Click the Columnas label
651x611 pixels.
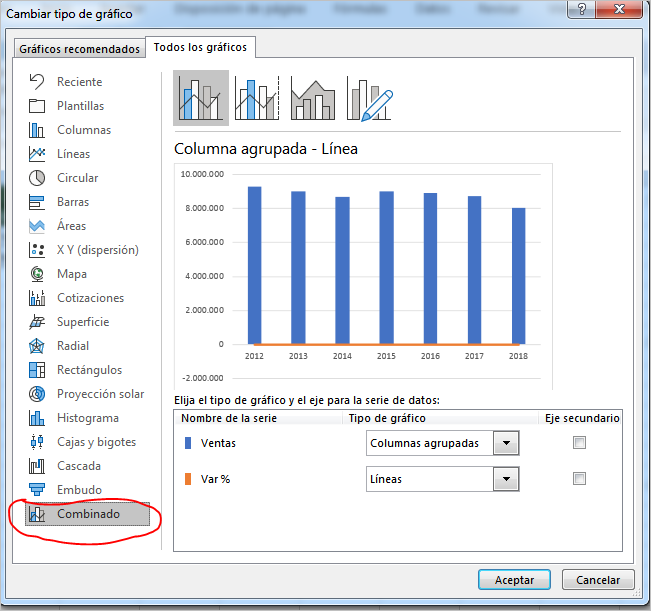coord(84,130)
